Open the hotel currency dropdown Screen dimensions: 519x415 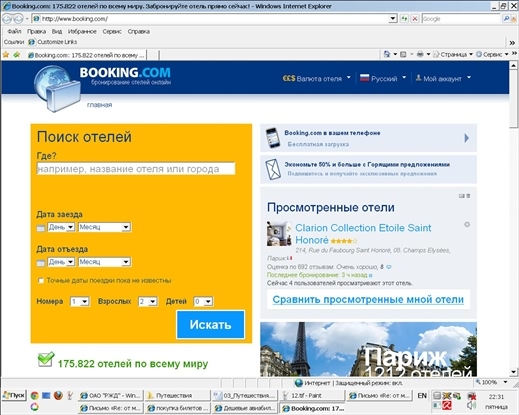316,79
